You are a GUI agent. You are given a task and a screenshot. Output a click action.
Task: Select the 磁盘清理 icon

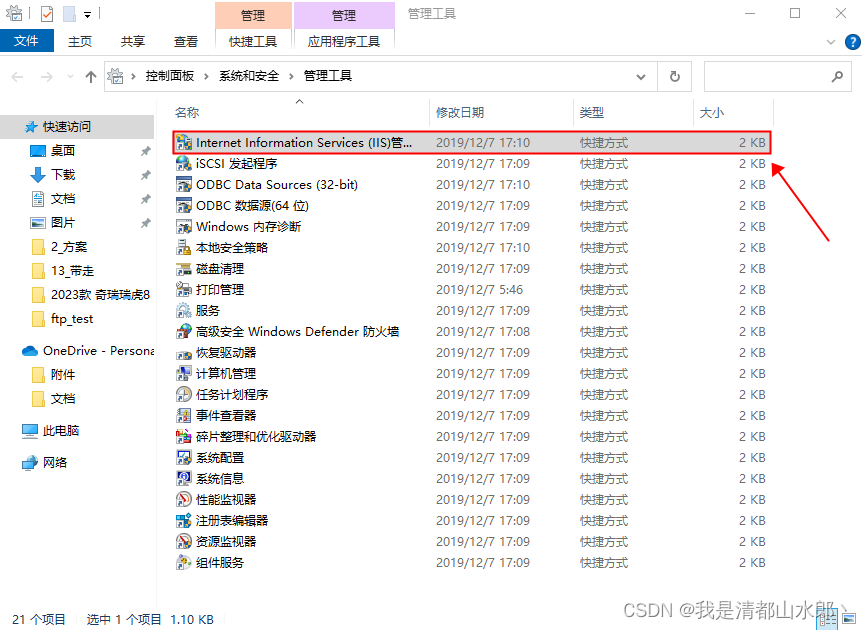click(184, 269)
